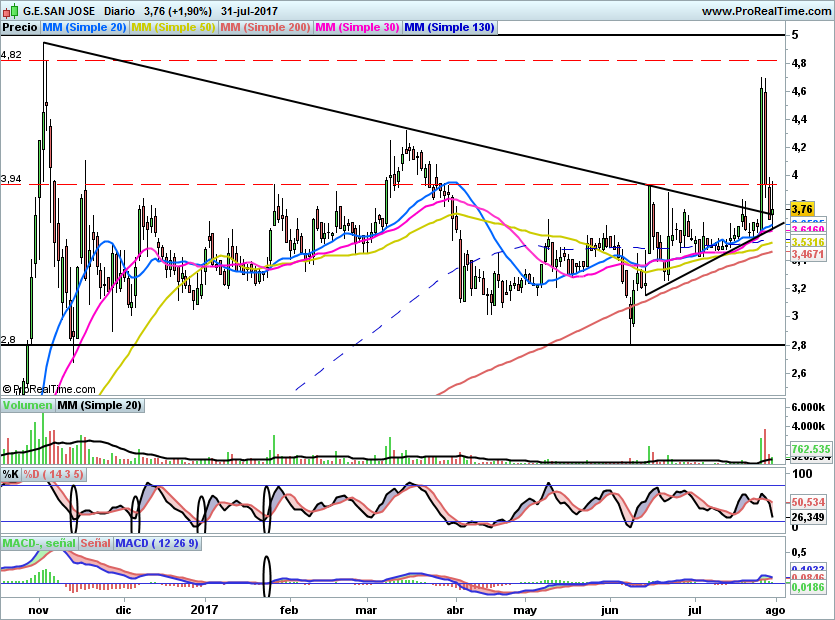The height and width of the screenshot is (620, 835).
Task: Click the www.ProRealTime.com link
Action: point(766,11)
